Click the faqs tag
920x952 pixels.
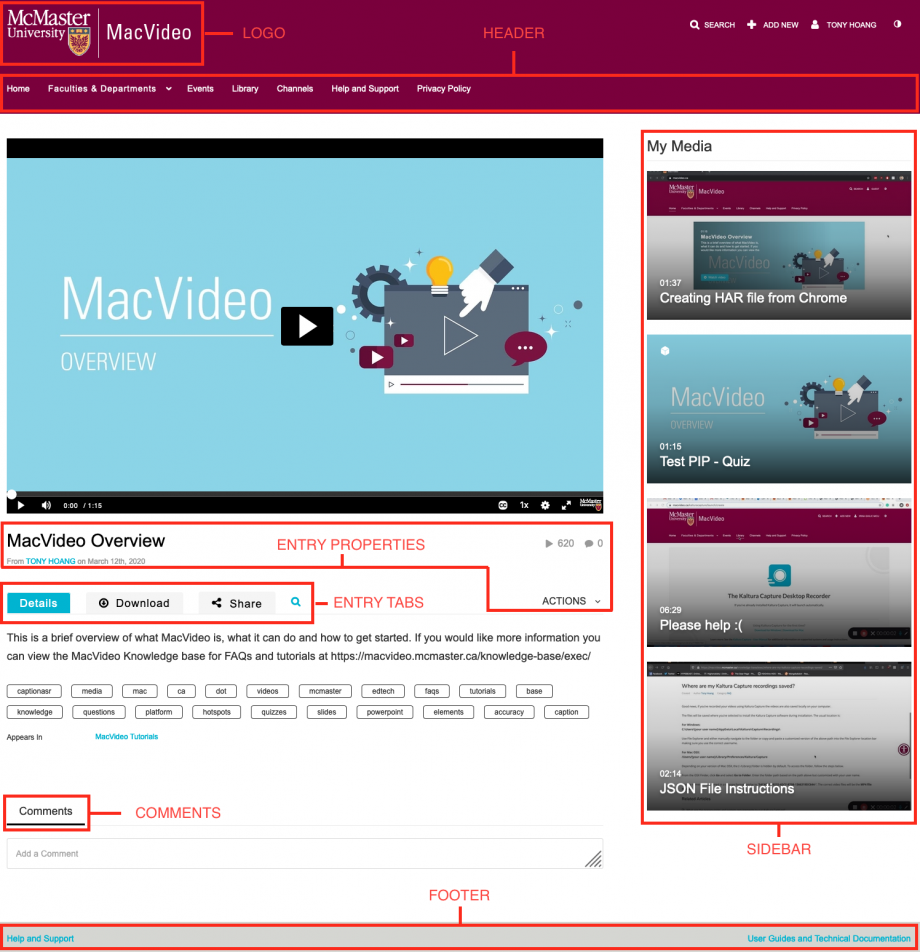coord(432,691)
